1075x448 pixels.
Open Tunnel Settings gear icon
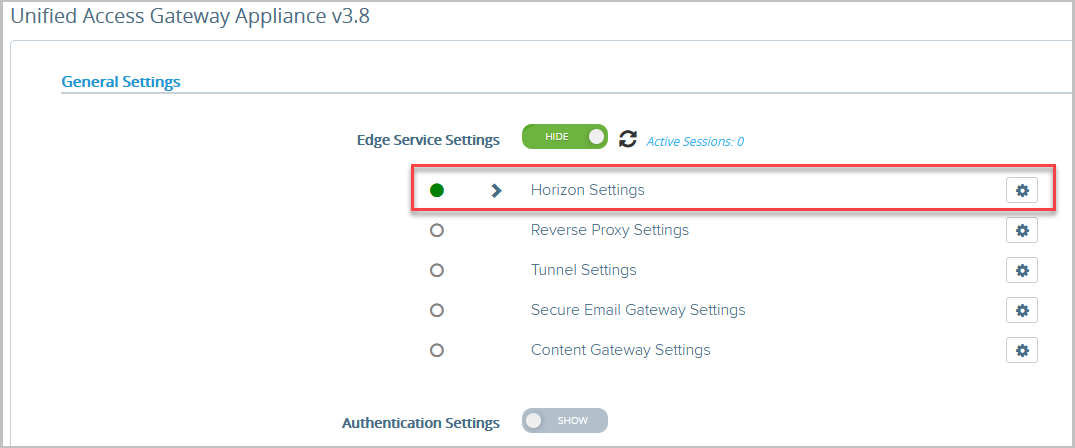pyautogui.click(x=1022, y=270)
